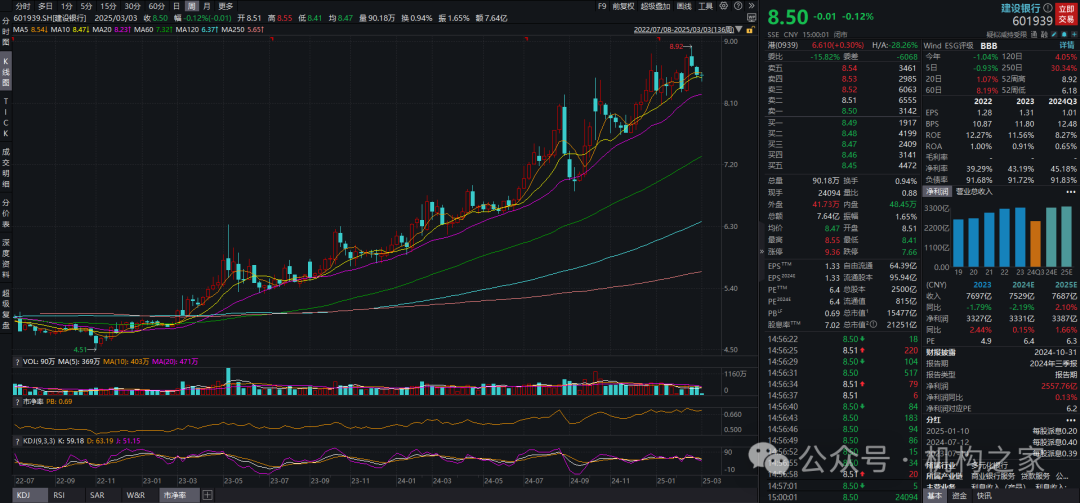Select the 周 weekly timeframe
1080x503 pixels.
point(191,6)
